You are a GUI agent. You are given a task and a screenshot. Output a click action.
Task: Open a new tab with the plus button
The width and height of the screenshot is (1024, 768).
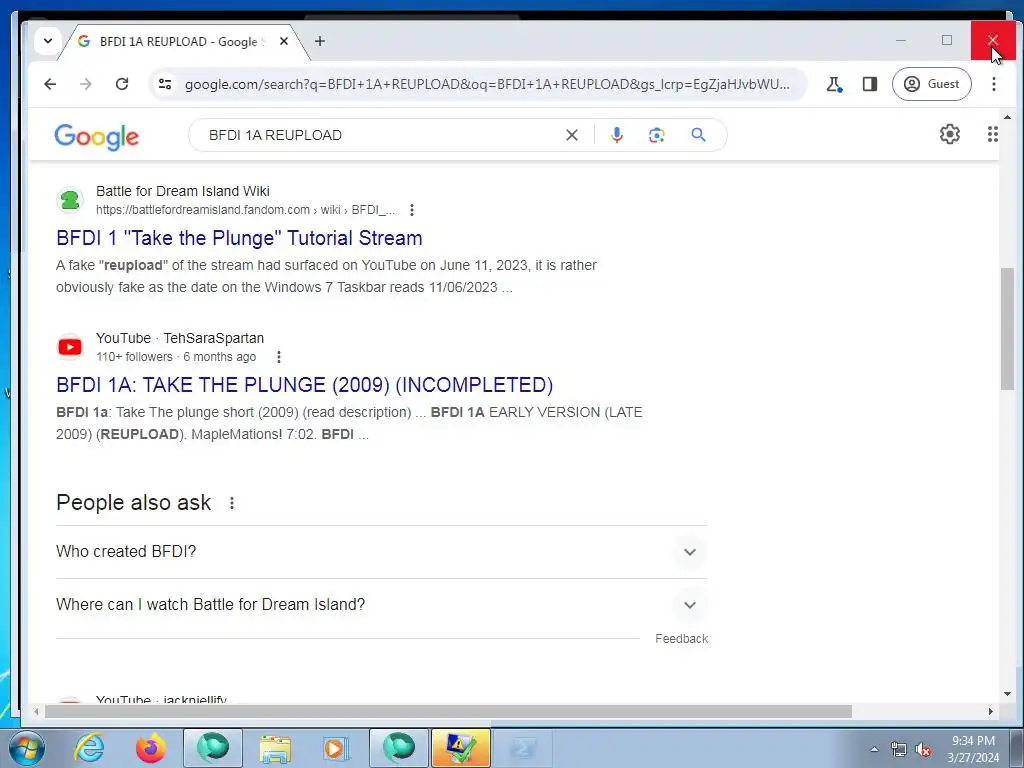[x=319, y=41]
